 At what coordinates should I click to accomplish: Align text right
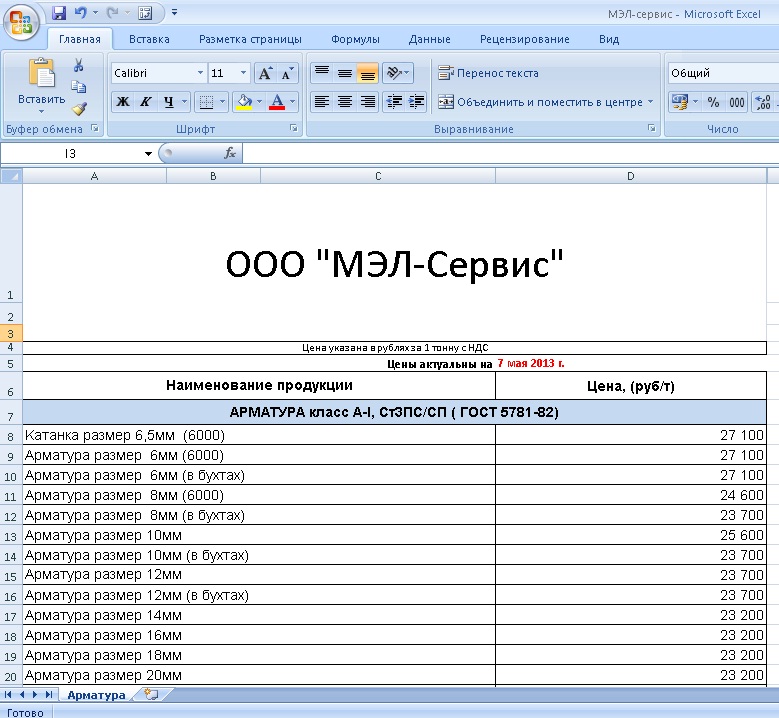pos(368,102)
